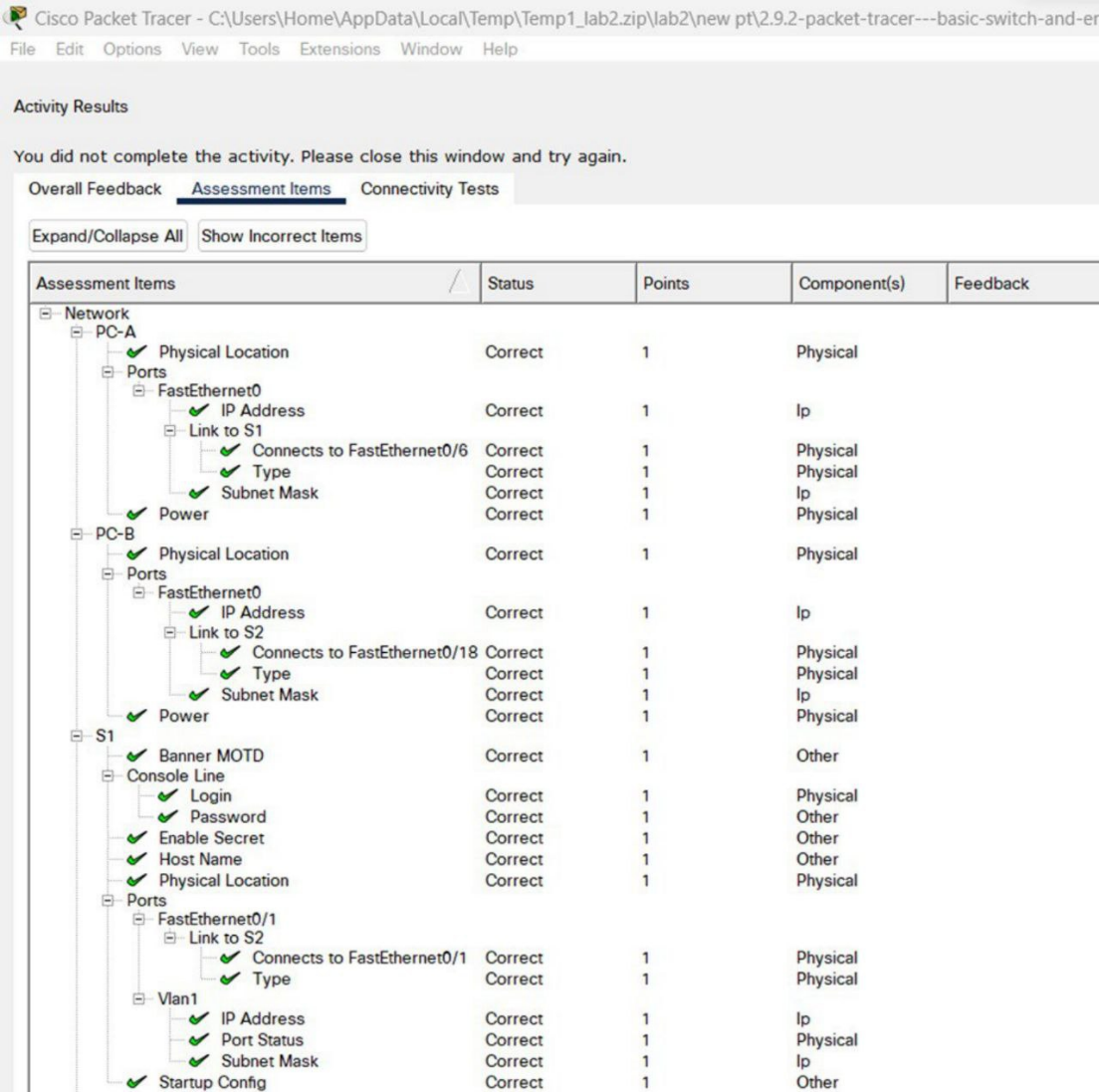Open the Help menu
The width and height of the screenshot is (1099, 1092).
click(x=500, y=49)
